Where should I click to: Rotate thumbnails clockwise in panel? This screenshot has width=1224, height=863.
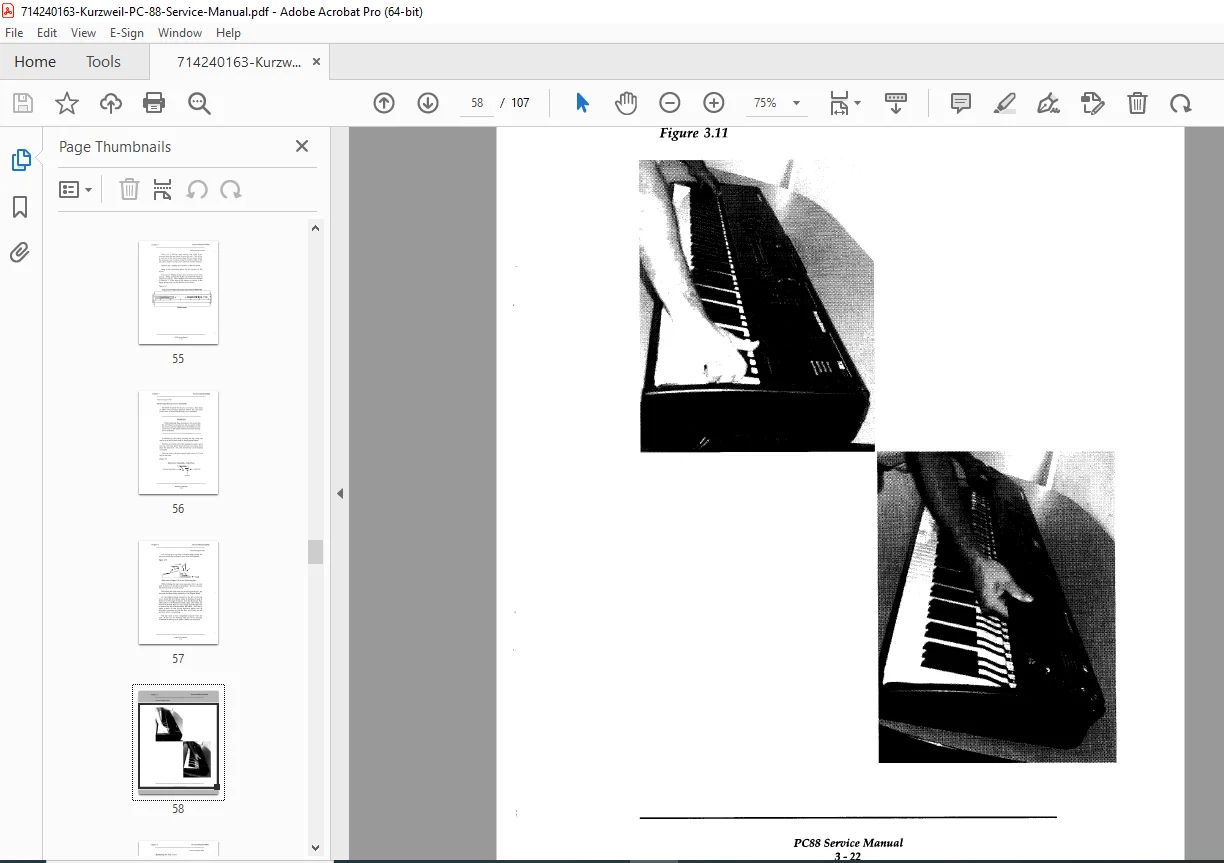tap(231, 190)
